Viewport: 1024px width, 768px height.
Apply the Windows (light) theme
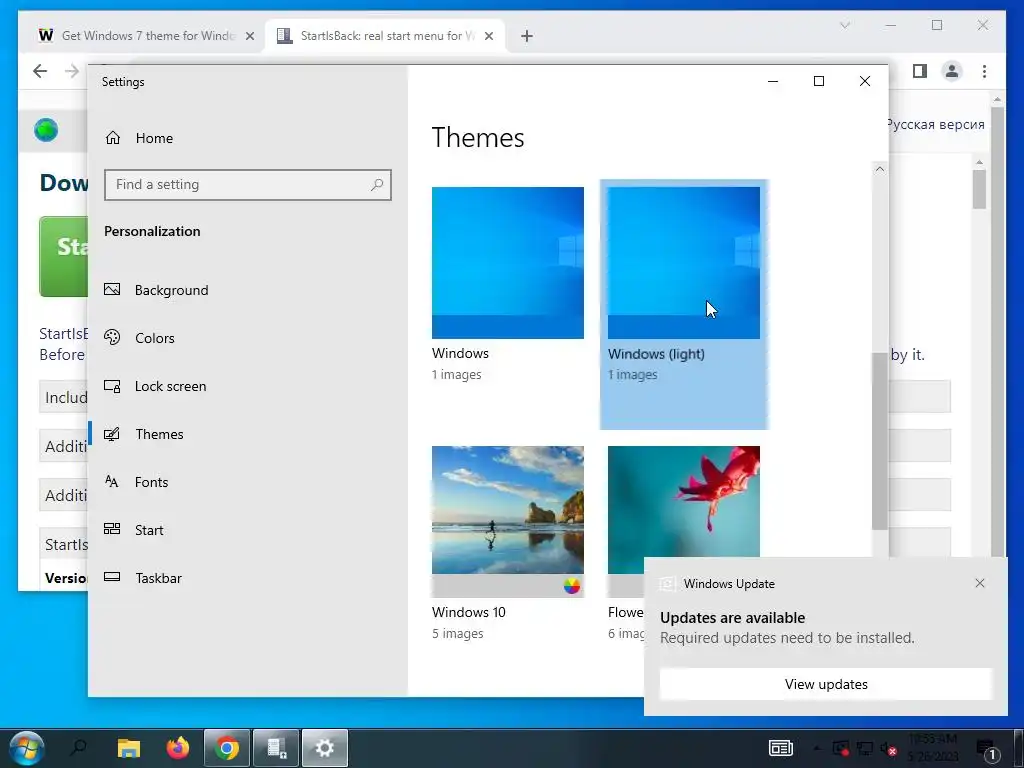(684, 263)
